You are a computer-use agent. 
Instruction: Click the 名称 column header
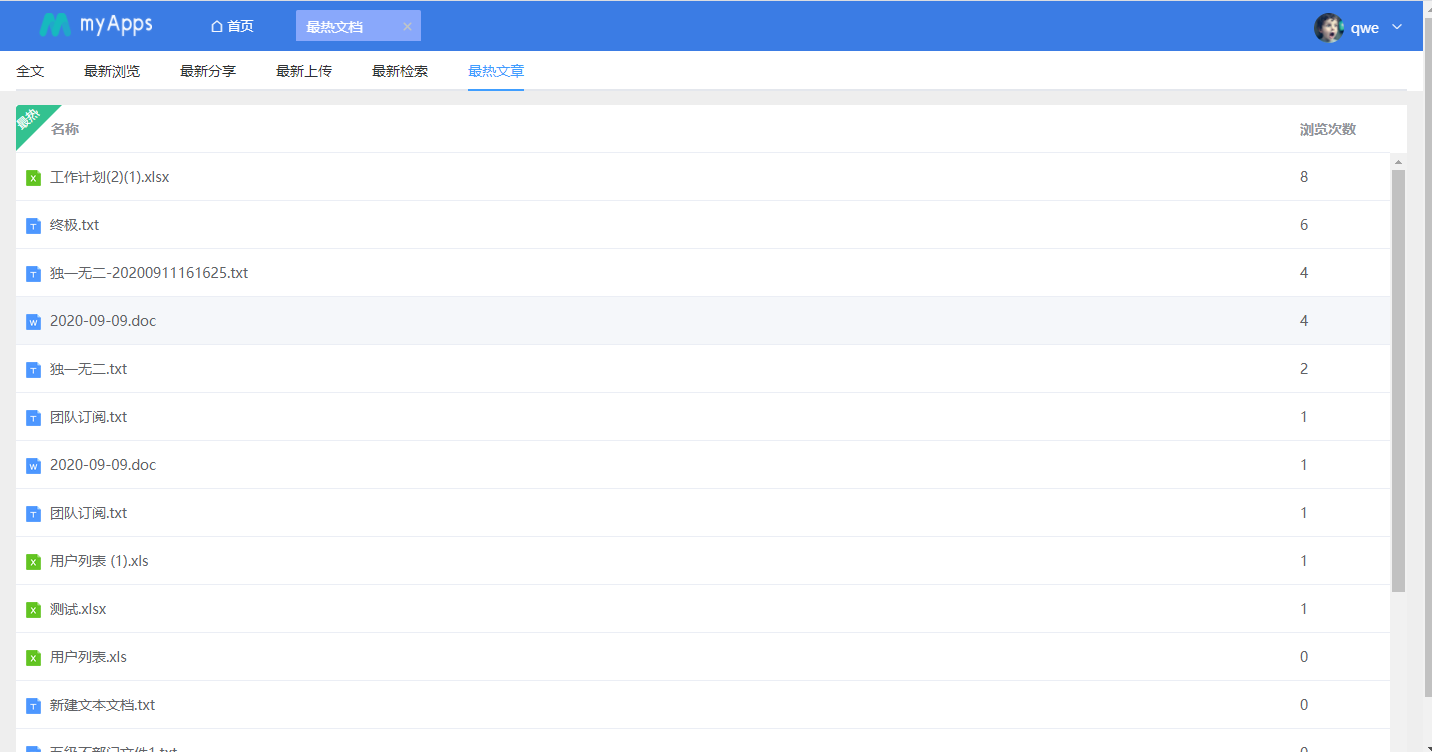coord(65,129)
